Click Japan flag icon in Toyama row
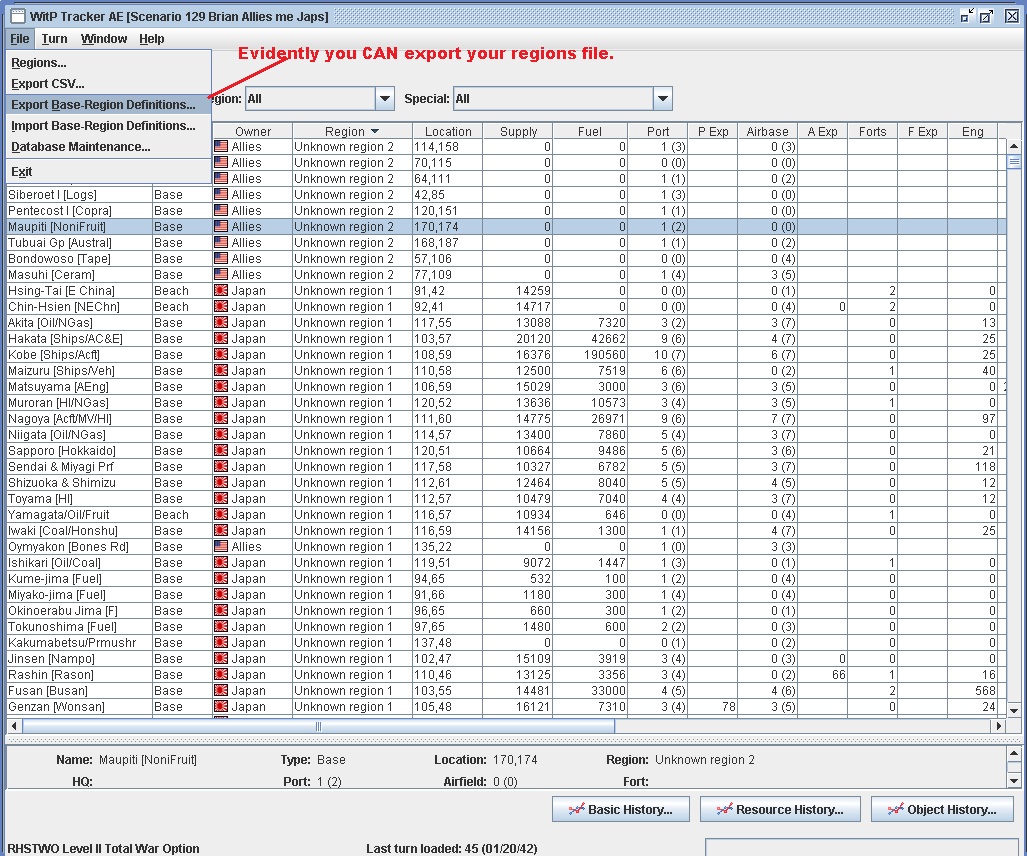 point(221,498)
